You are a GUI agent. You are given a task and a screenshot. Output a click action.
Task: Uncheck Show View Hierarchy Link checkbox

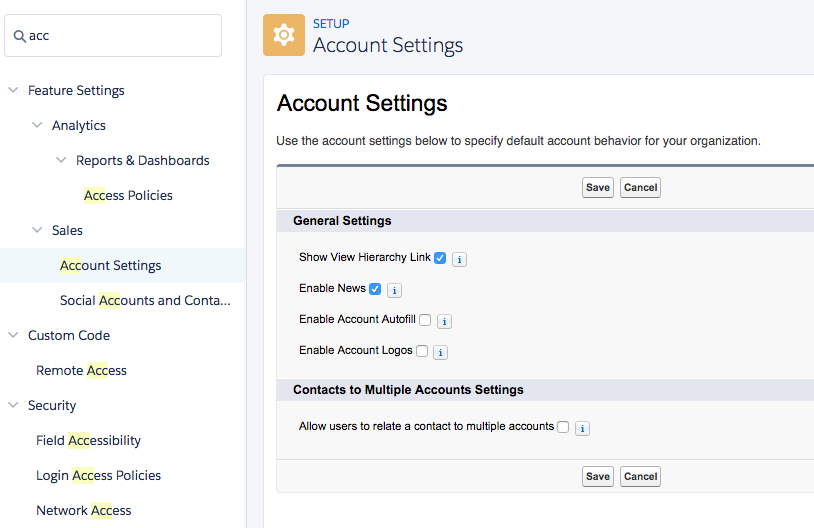coord(440,258)
